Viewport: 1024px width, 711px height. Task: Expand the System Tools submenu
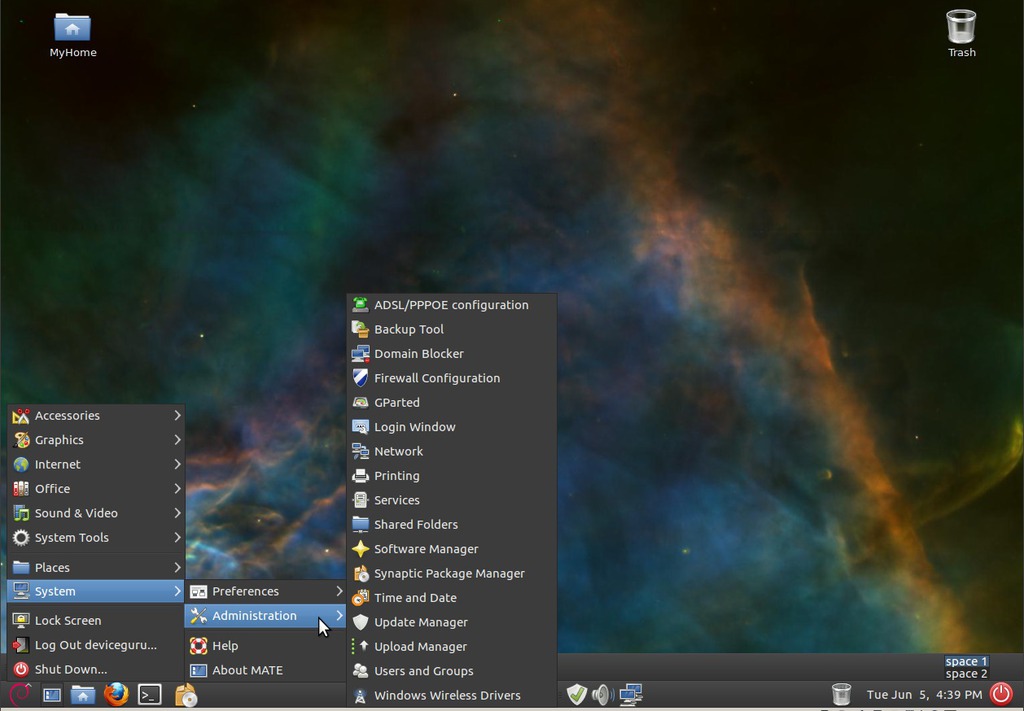96,537
